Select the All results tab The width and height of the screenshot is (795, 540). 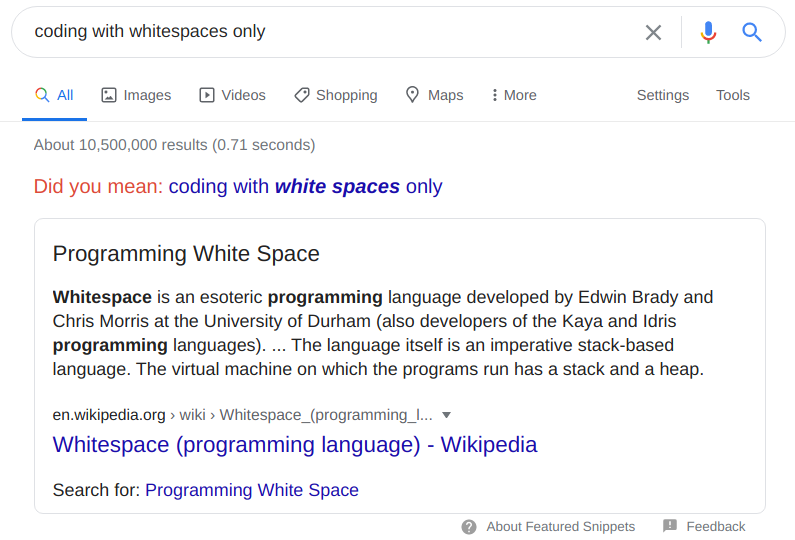click(x=55, y=95)
